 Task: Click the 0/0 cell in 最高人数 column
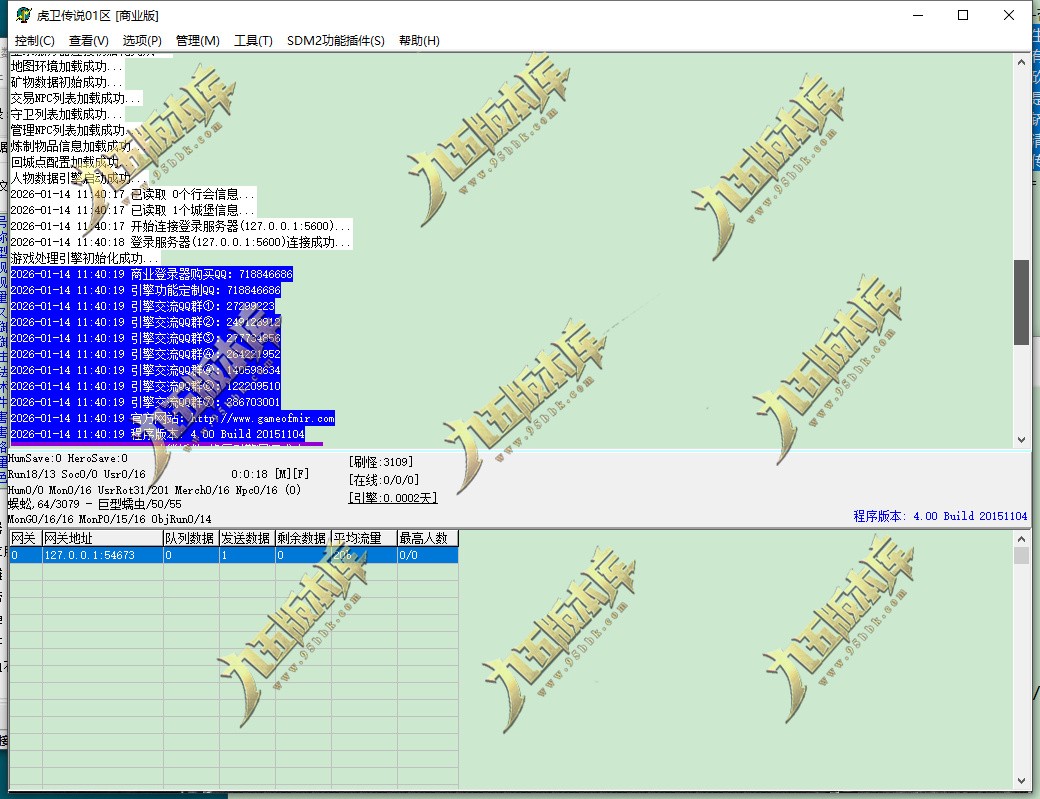pyautogui.click(x=428, y=555)
